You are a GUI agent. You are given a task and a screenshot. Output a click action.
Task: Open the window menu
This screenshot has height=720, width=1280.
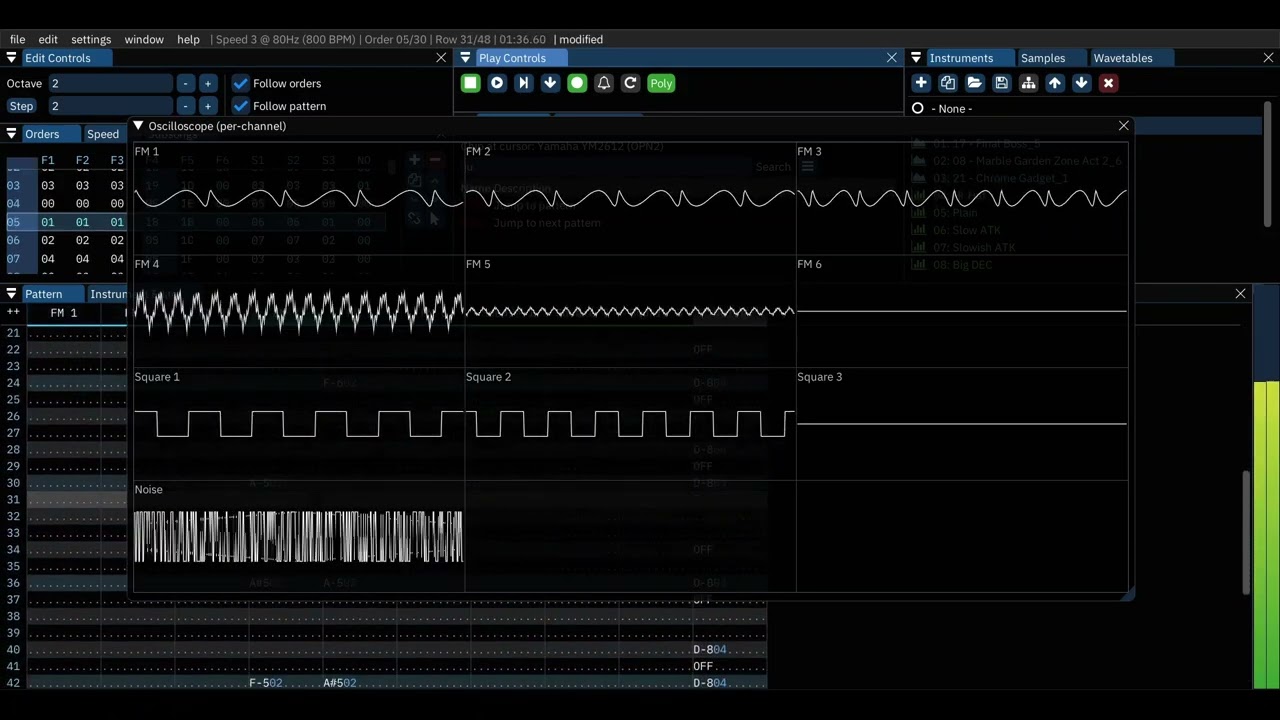[144, 39]
